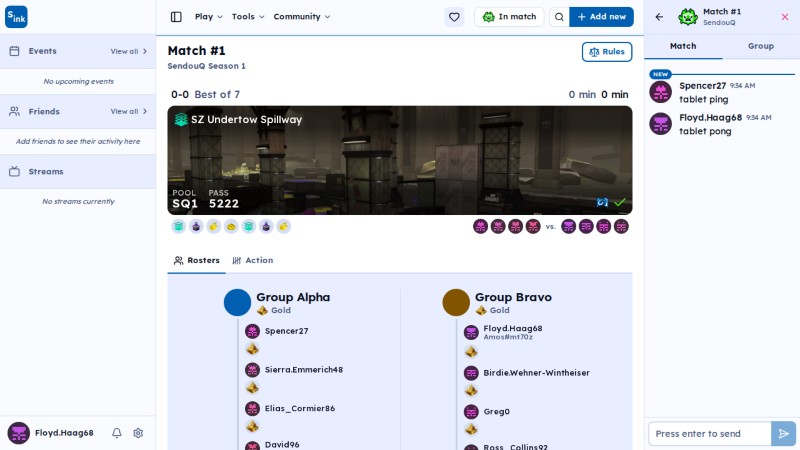Click the Friends people icon
The width and height of the screenshot is (800, 450).
[14, 111]
